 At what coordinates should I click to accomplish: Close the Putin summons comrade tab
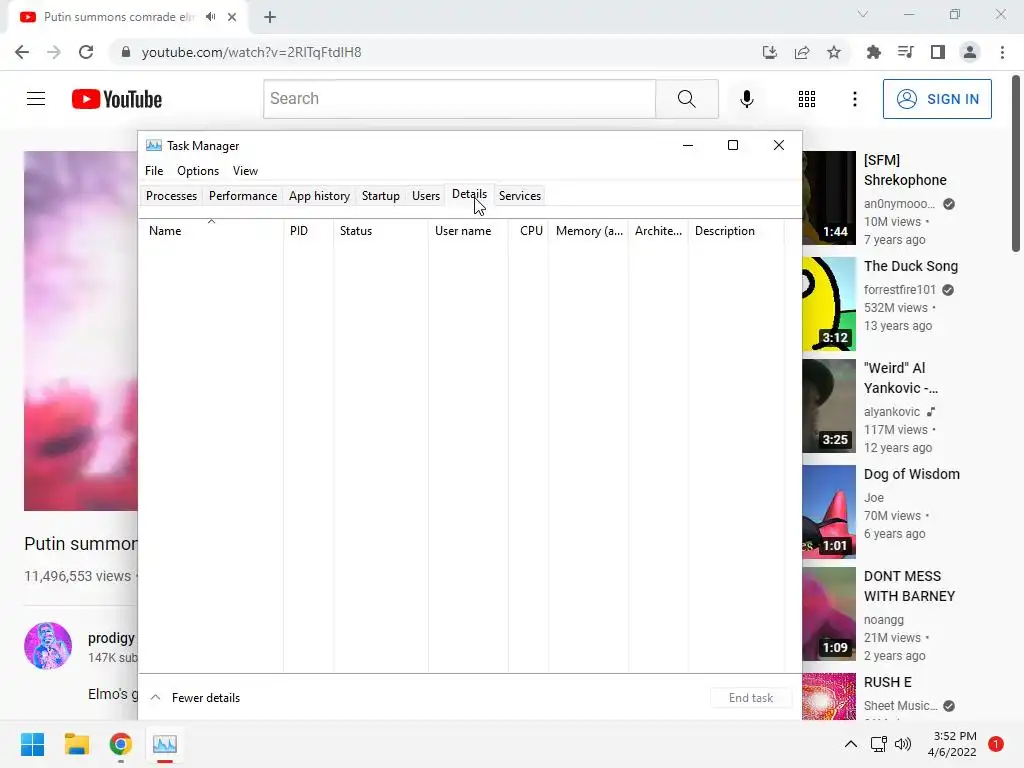232,17
